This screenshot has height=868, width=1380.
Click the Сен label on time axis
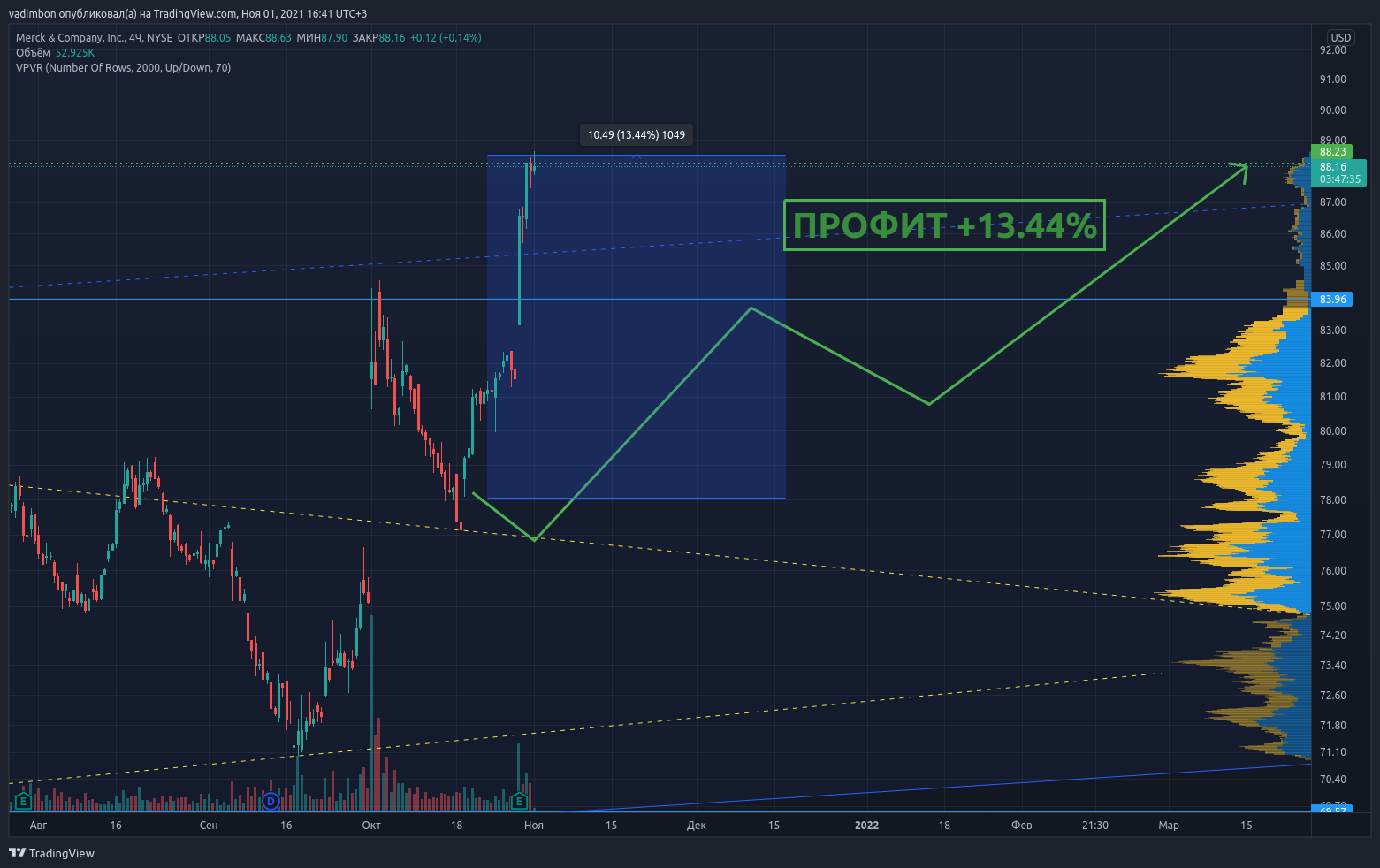209,826
